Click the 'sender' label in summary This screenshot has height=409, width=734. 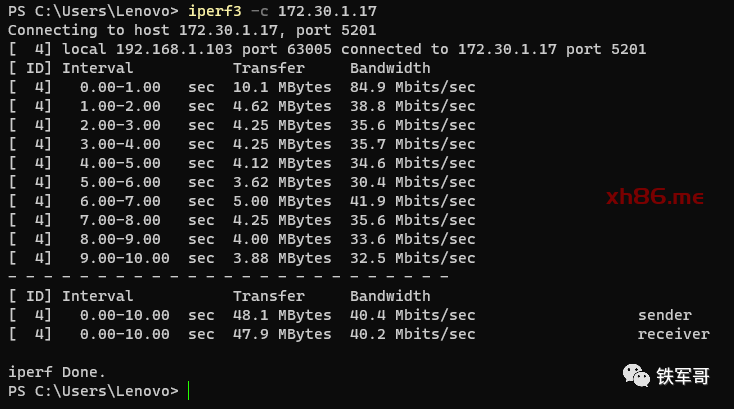(x=665, y=315)
